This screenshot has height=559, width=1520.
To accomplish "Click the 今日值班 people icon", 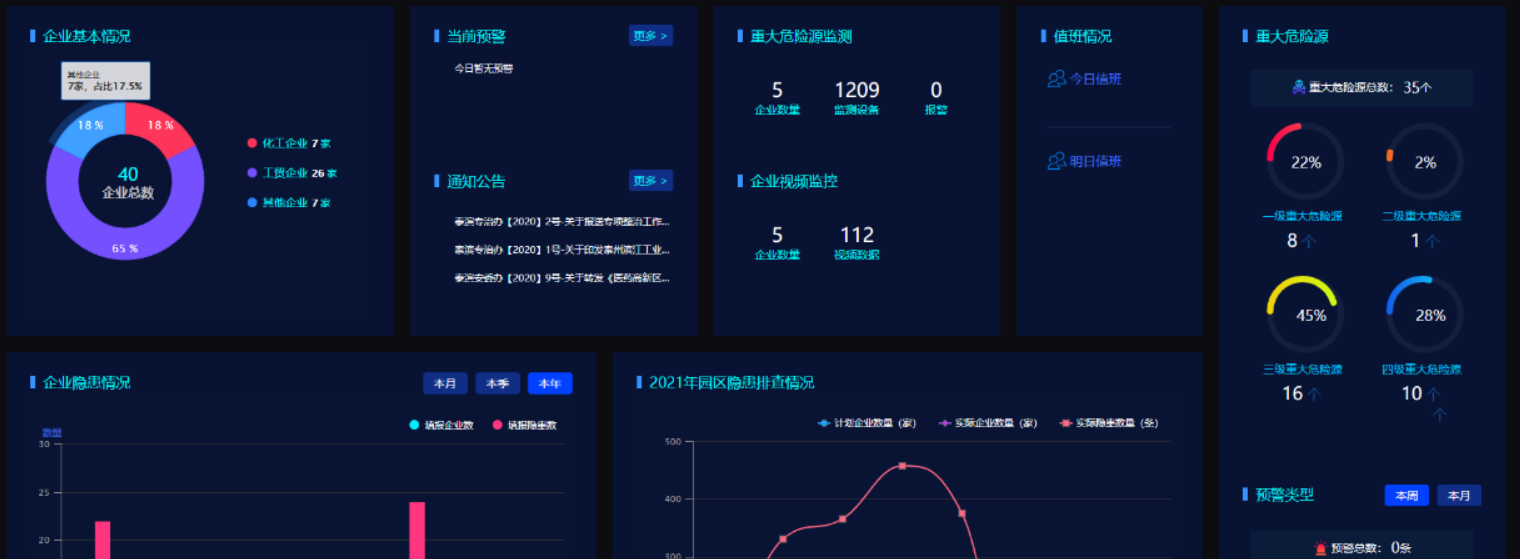I will [x=1056, y=79].
